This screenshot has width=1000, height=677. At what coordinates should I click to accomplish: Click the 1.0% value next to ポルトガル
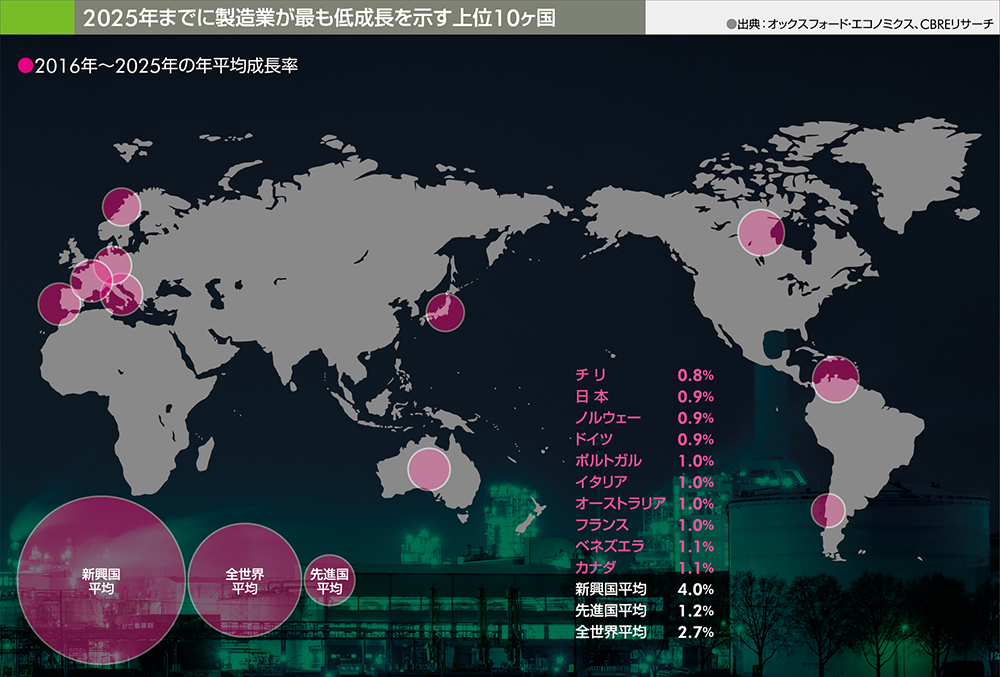[696, 461]
